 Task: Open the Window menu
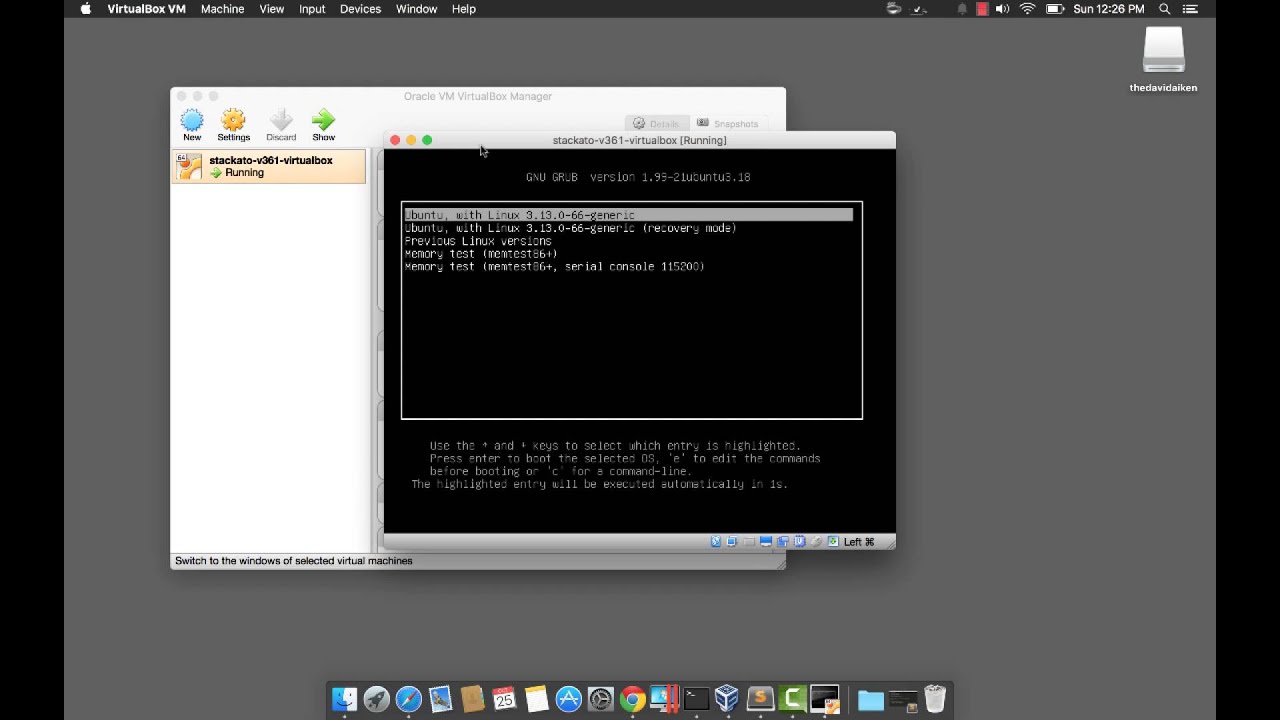click(x=416, y=9)
